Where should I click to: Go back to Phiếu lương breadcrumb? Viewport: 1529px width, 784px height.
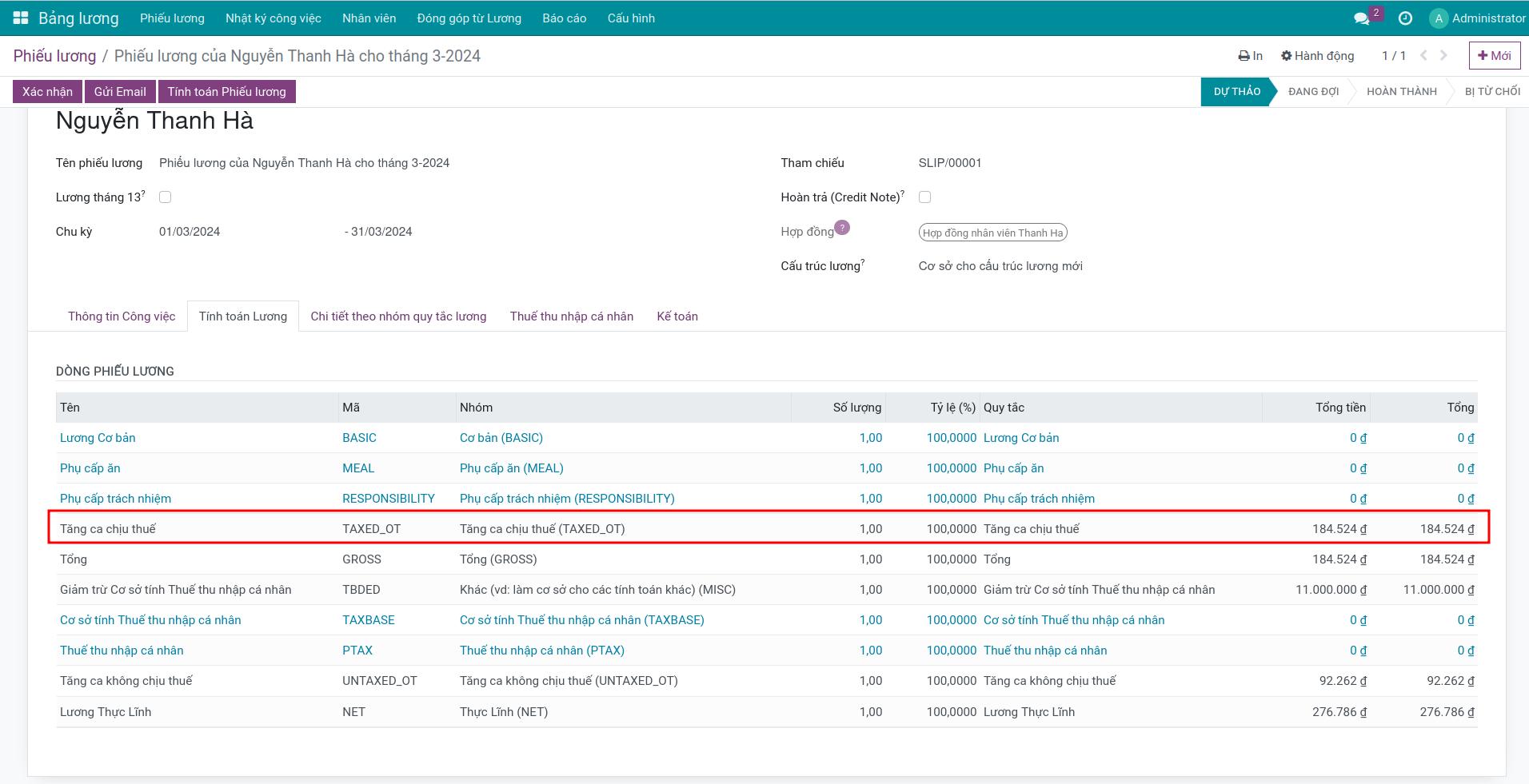[x=54, y=56]
